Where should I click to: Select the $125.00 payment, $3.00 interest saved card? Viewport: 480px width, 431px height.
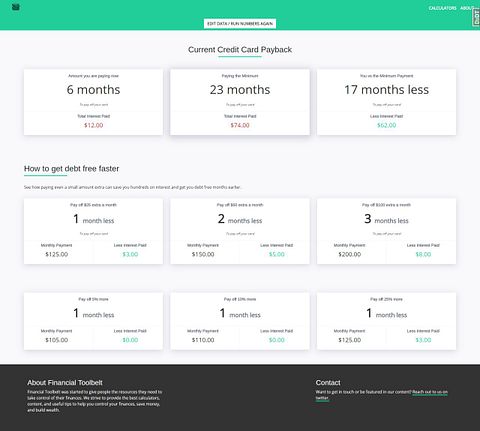(x=93, y=231)
